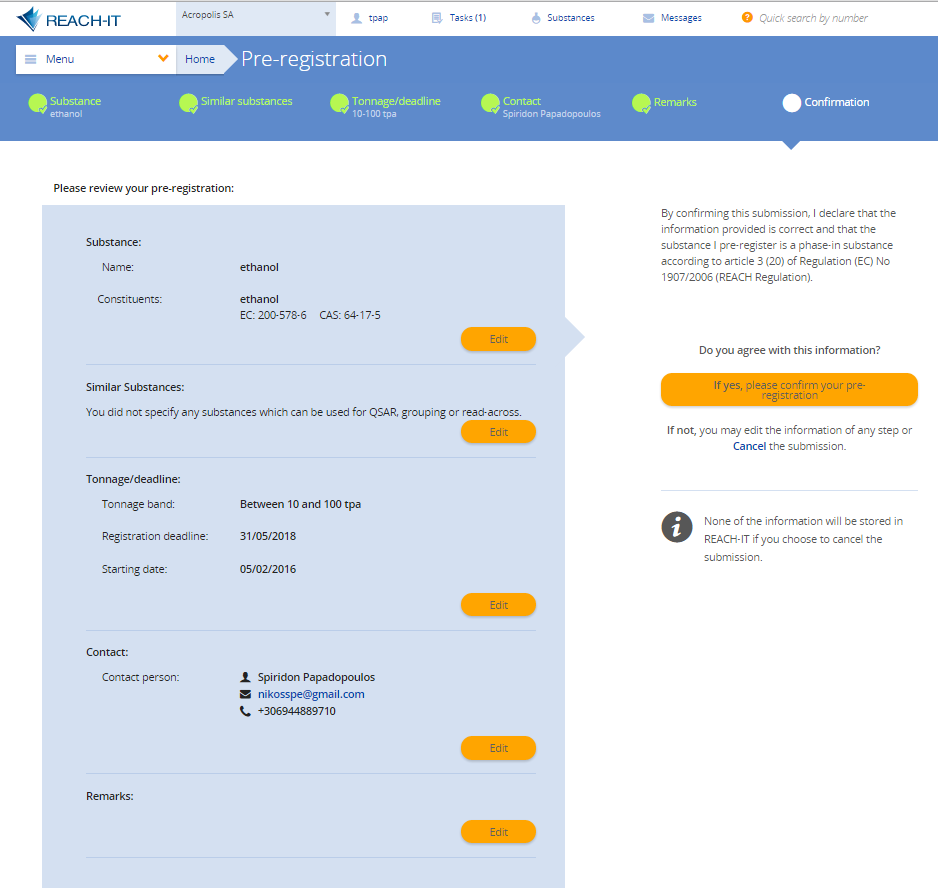The image size is (938, 888).
Task: Click the Remarks step green circle
Action: pyautogui.click(x=641, y=104)
